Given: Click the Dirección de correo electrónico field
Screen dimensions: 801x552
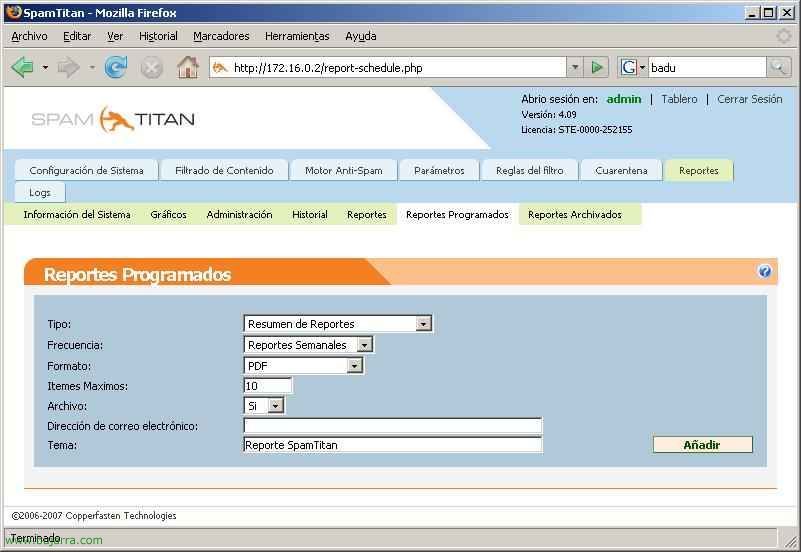Looking at the screenshot, I should point(393,425).
